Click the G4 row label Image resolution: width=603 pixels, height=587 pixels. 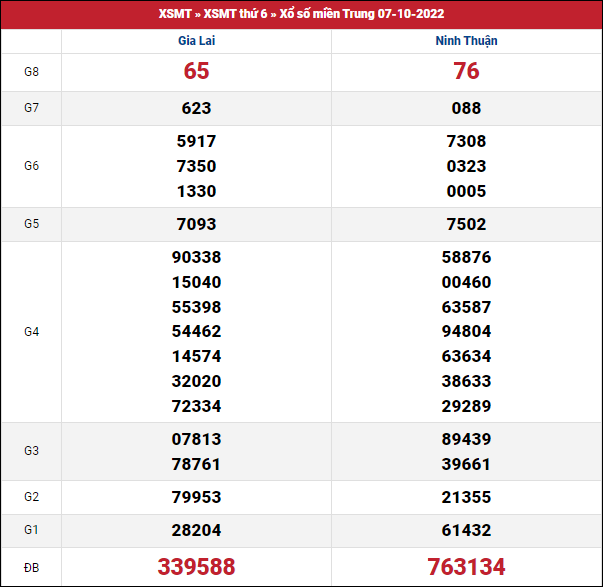pos(31,331)
